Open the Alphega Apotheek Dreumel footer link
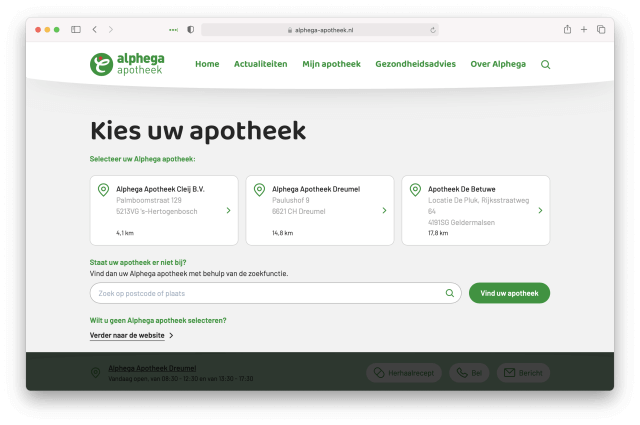 (152, 368)
